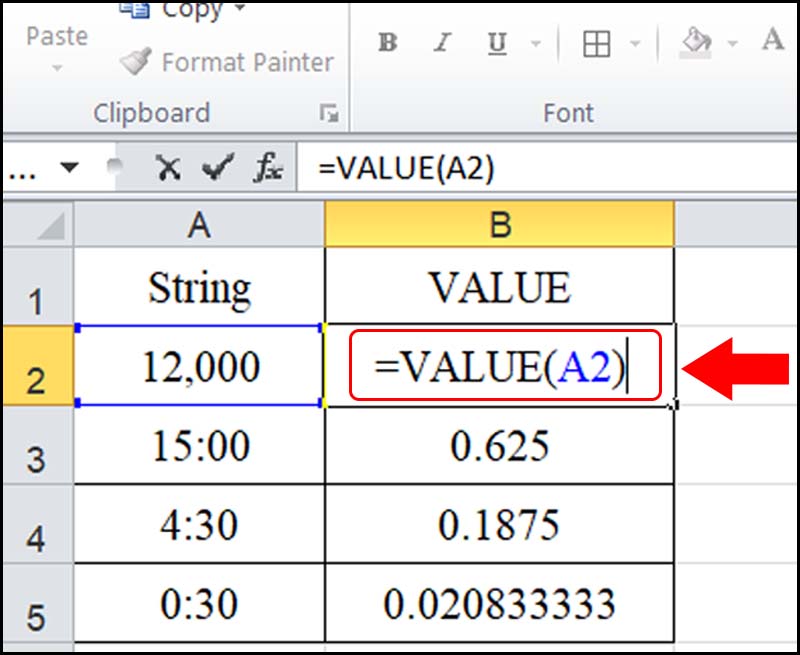Click the Borders icon
800x655 pixels.
[x=596, y=43]
